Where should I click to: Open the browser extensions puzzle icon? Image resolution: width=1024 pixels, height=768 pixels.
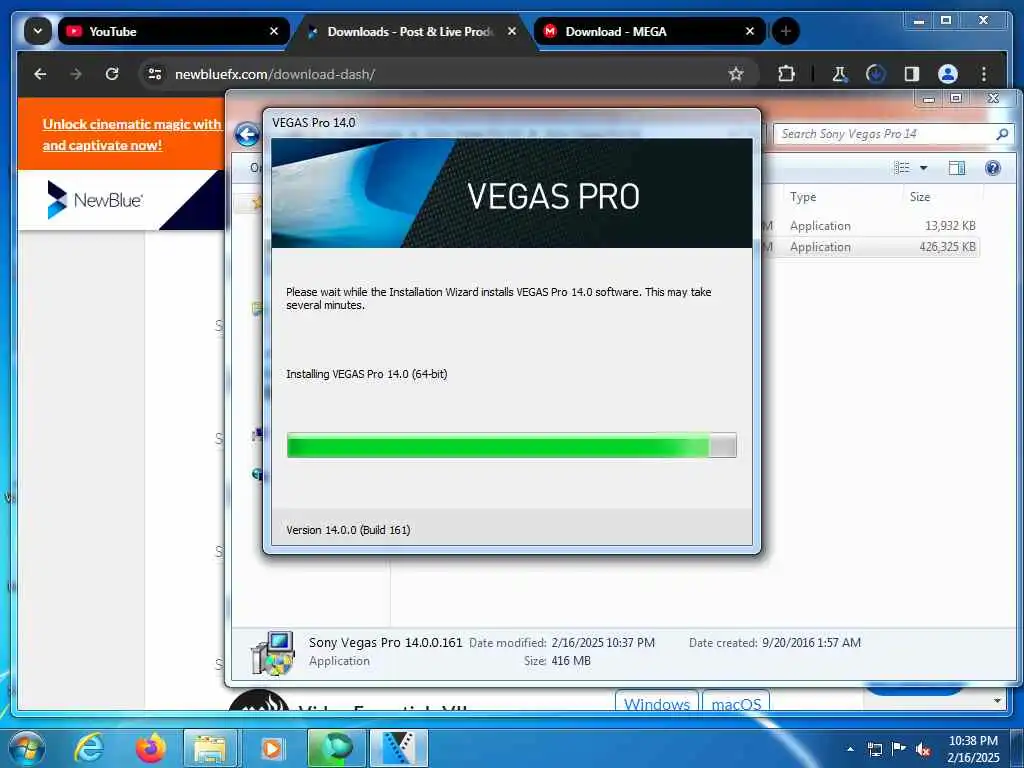point(786,74)
